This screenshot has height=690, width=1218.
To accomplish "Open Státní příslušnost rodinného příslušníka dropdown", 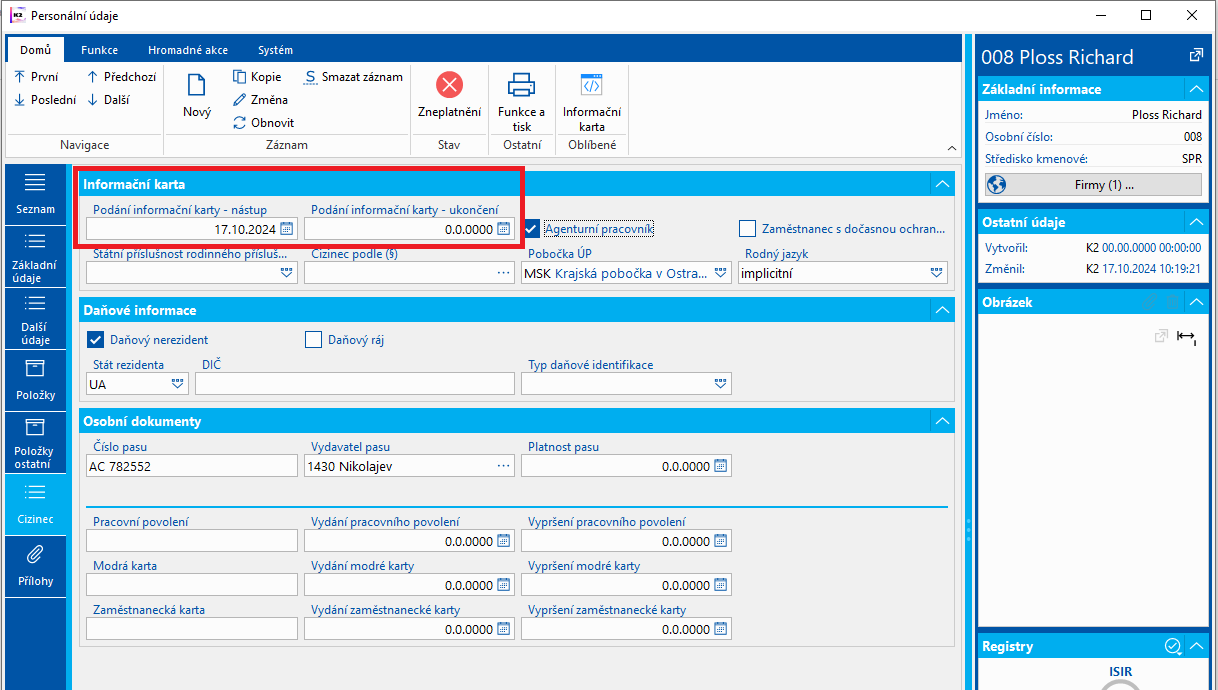I will coord(286,272).
